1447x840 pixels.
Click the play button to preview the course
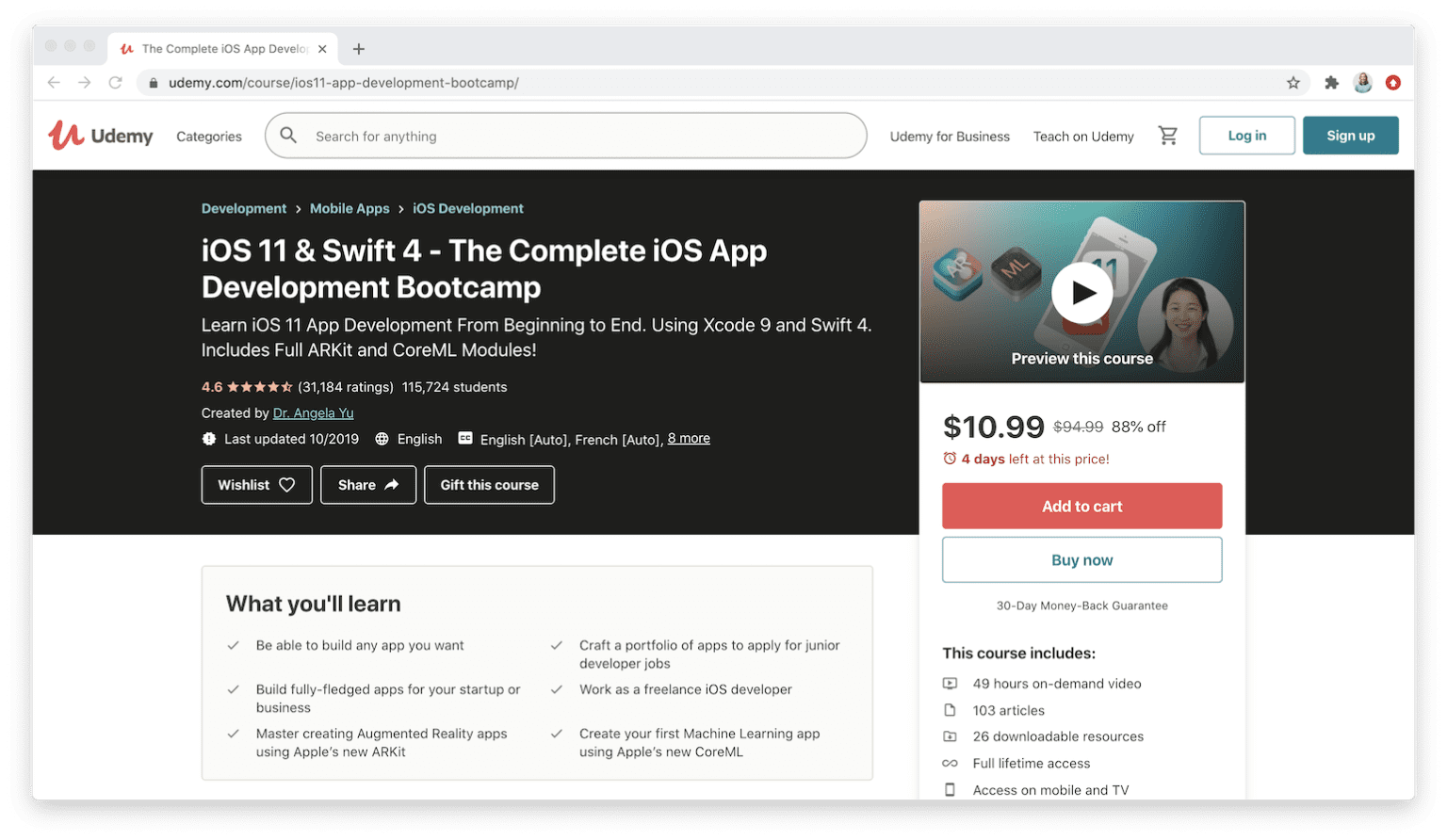pos(1081,292)
